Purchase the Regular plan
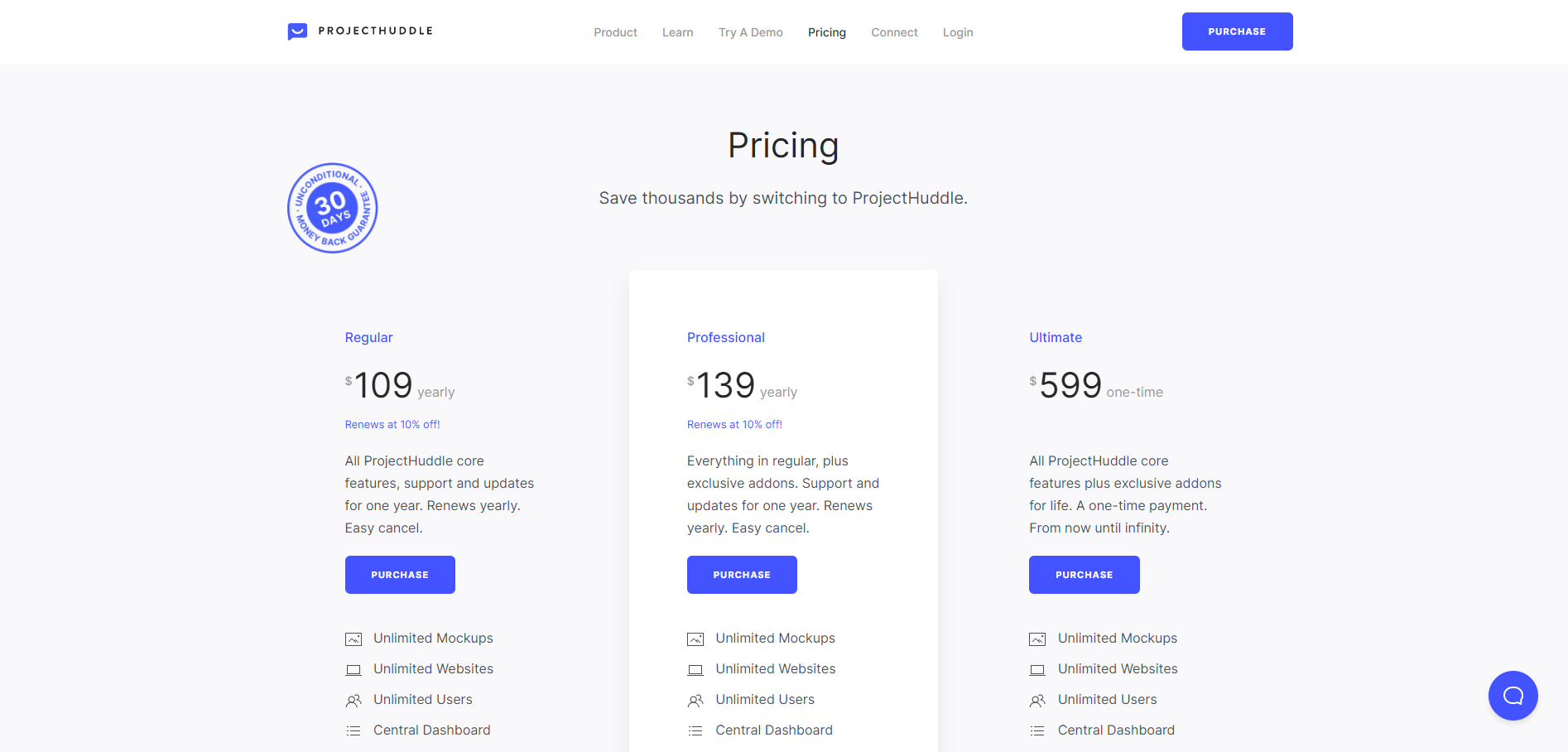 (x=400, y=575)
